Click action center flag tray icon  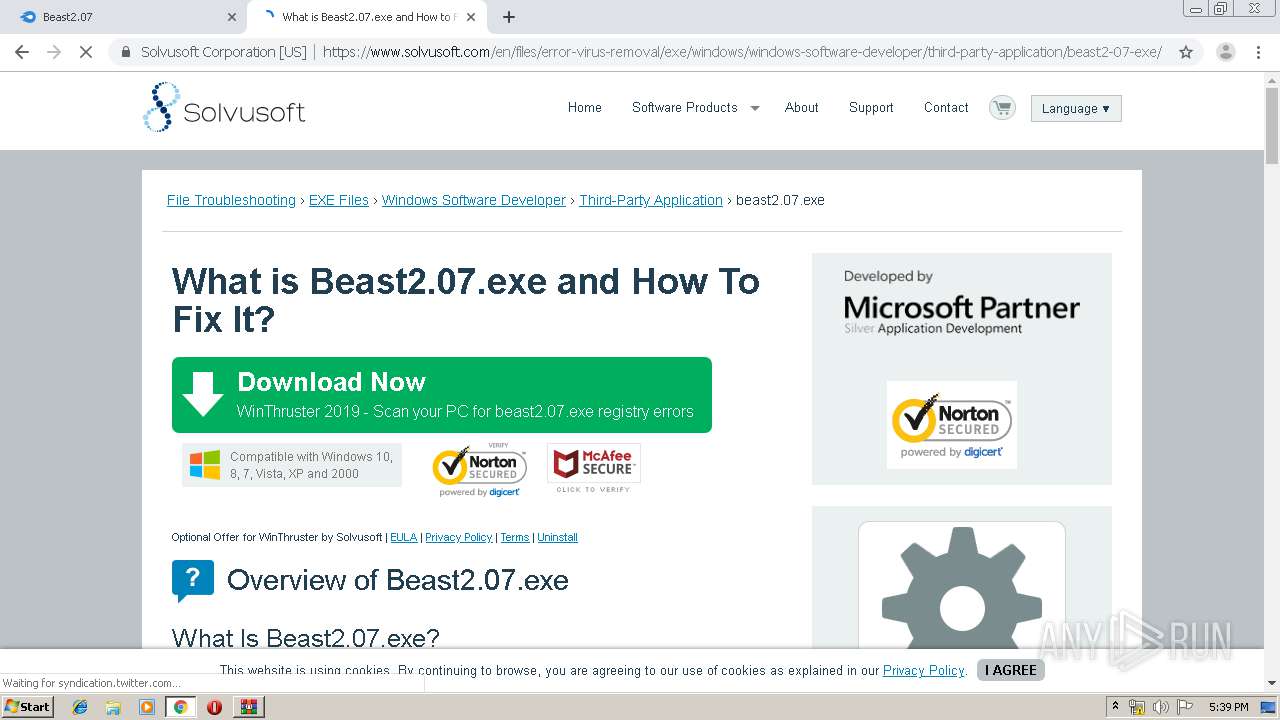tap(1185, 707)
